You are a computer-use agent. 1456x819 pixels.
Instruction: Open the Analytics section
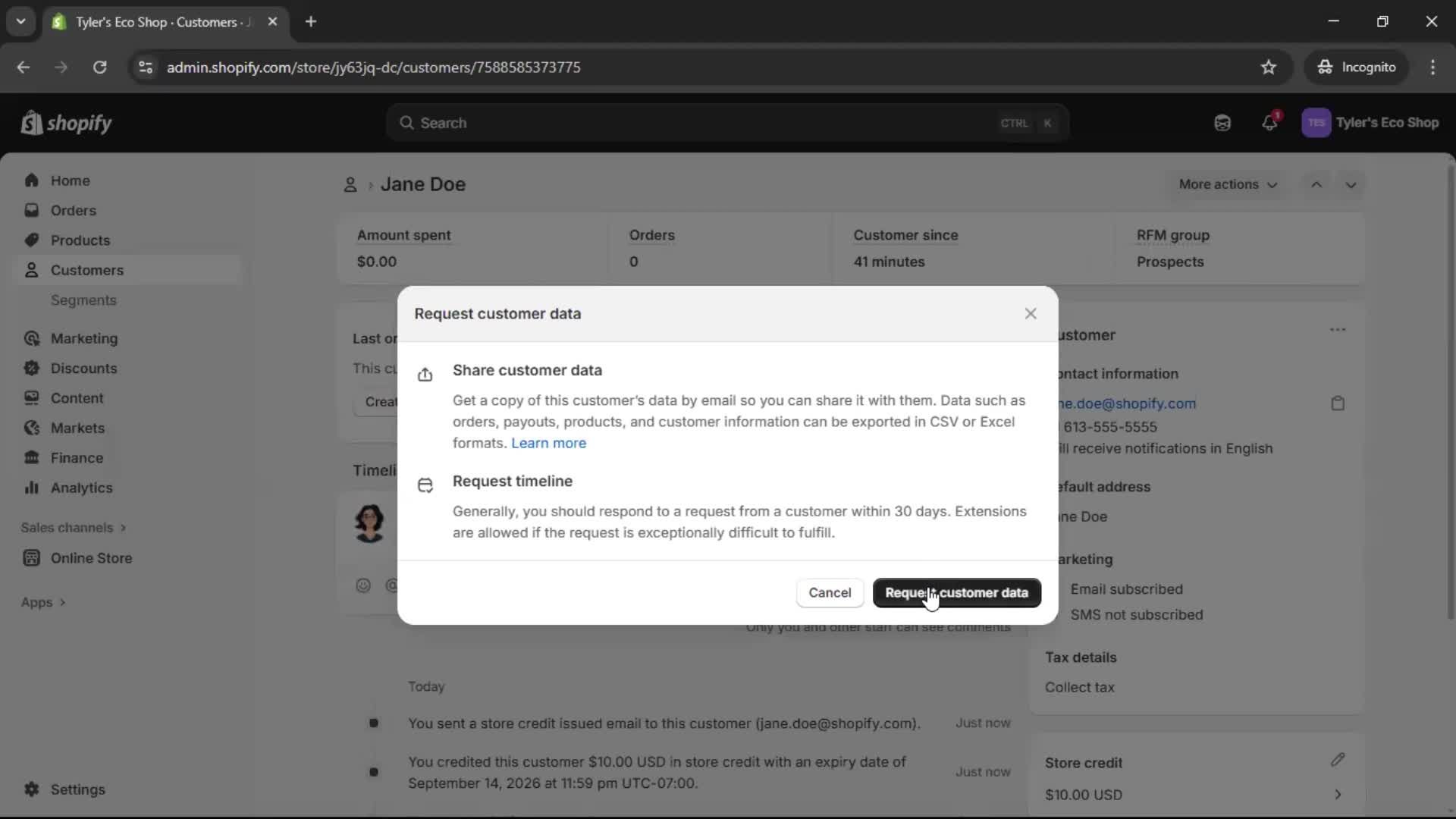click(x=80, y=488)
